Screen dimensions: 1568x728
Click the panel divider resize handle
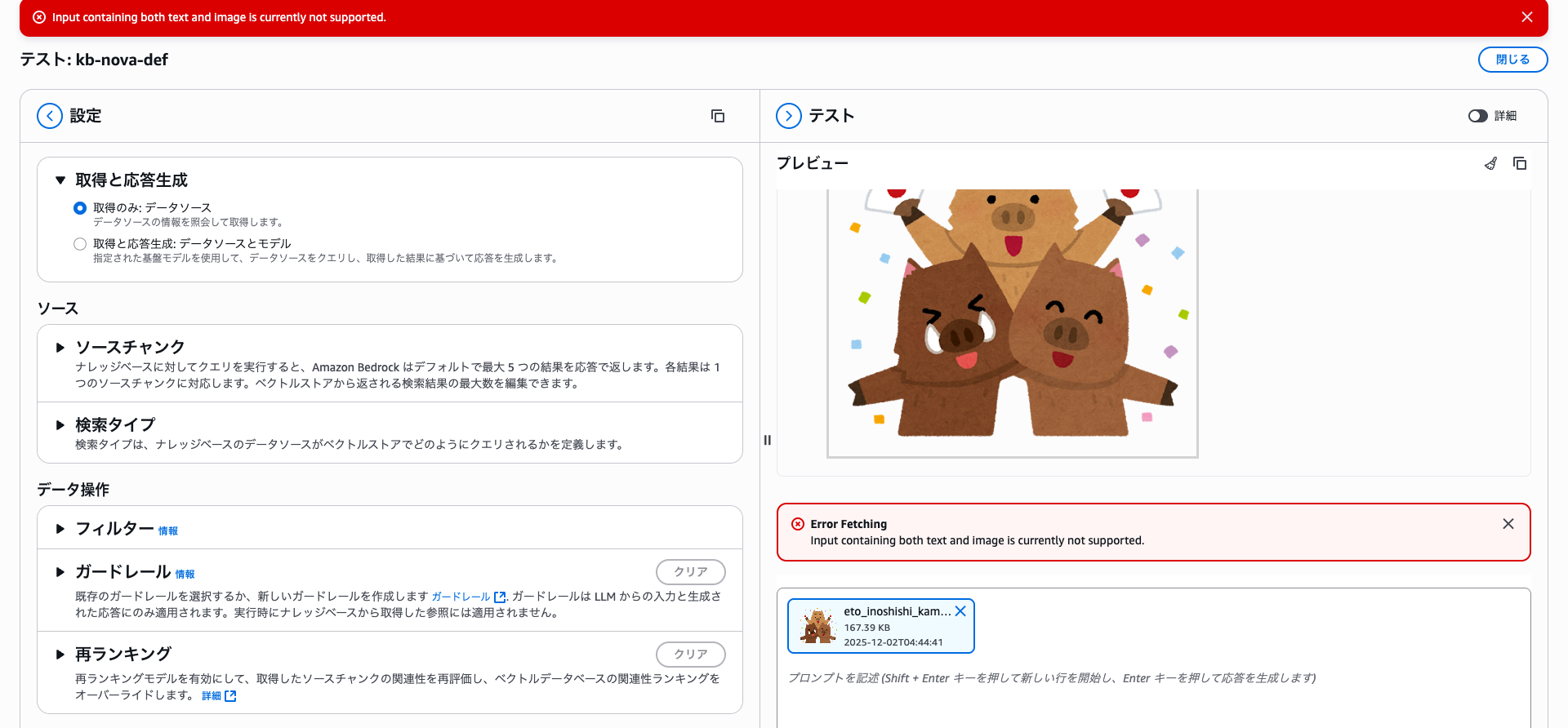point(767,440)
